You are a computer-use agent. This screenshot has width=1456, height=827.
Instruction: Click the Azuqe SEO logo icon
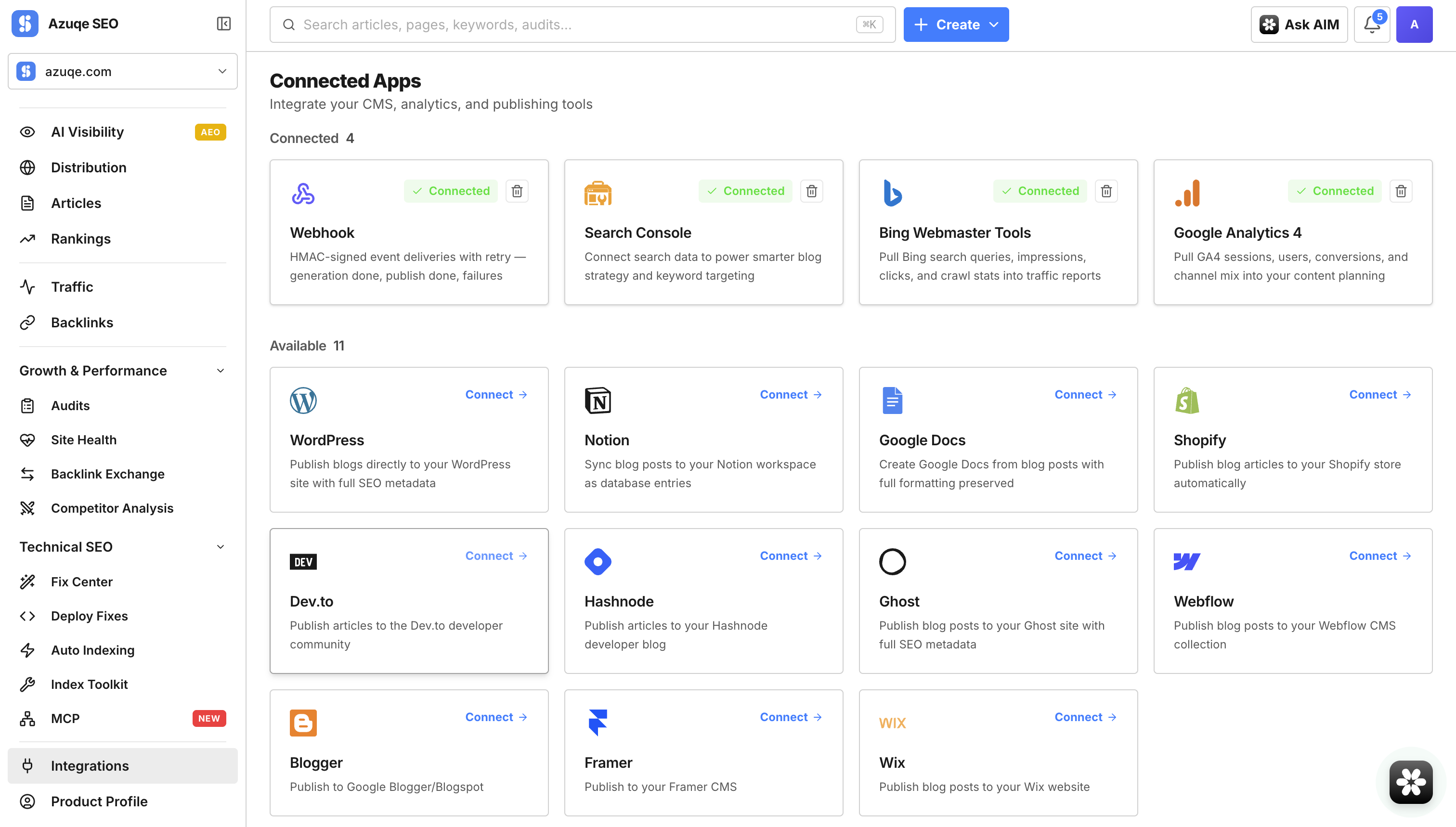pyautogui.click(x=25, y=24)
